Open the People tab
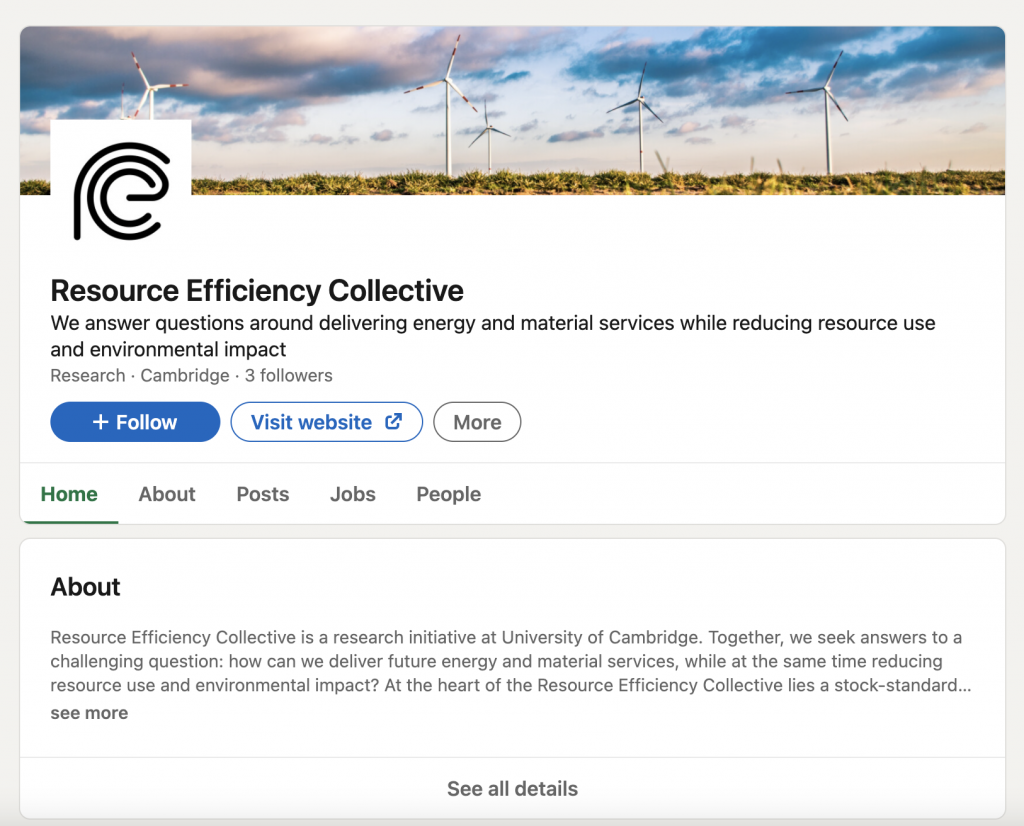 click(449, 494)
